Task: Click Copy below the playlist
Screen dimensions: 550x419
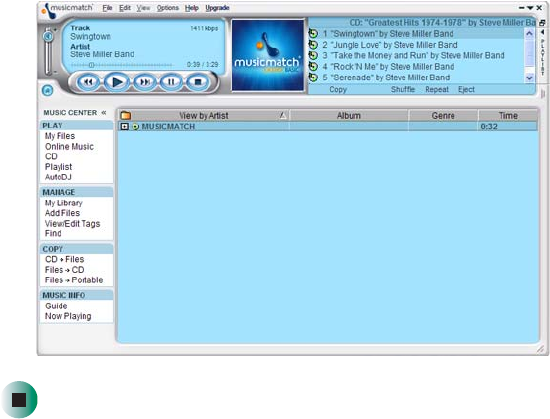Action: tap(338, 89)
